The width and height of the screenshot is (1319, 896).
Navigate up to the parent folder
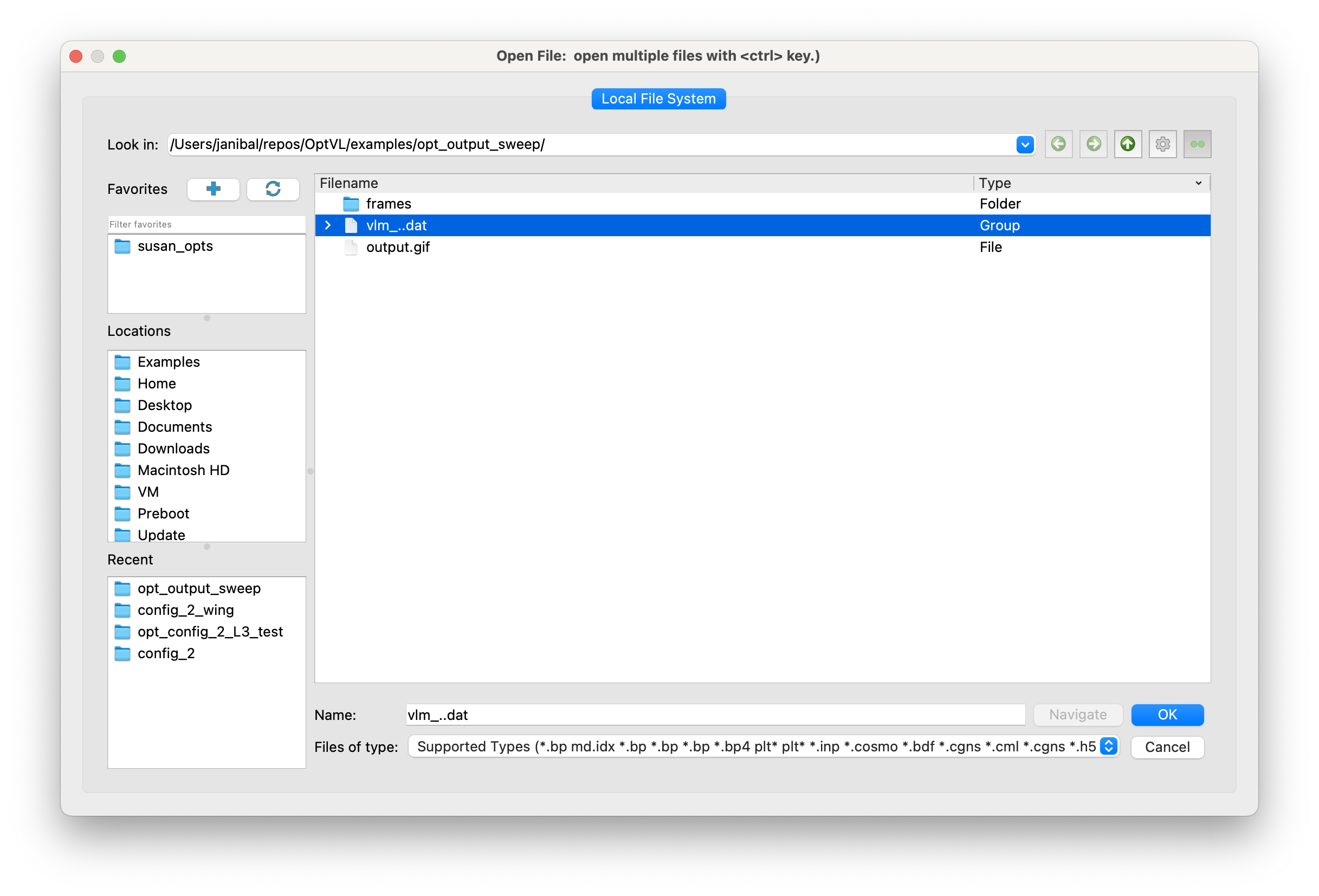[x=1128, y=144]
